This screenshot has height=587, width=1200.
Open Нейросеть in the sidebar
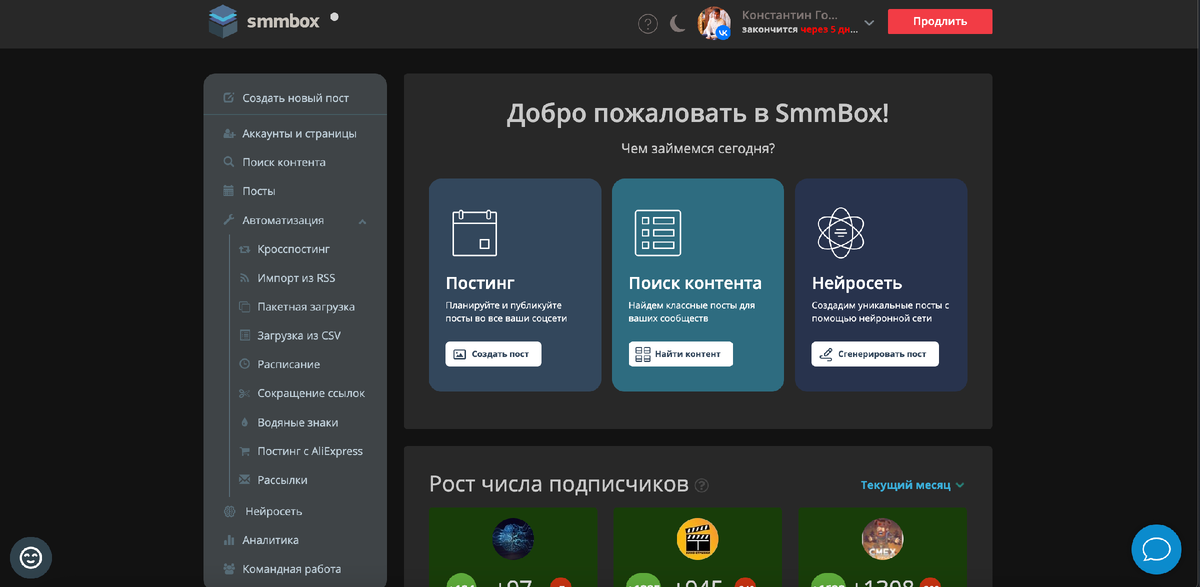coord(273,512)
